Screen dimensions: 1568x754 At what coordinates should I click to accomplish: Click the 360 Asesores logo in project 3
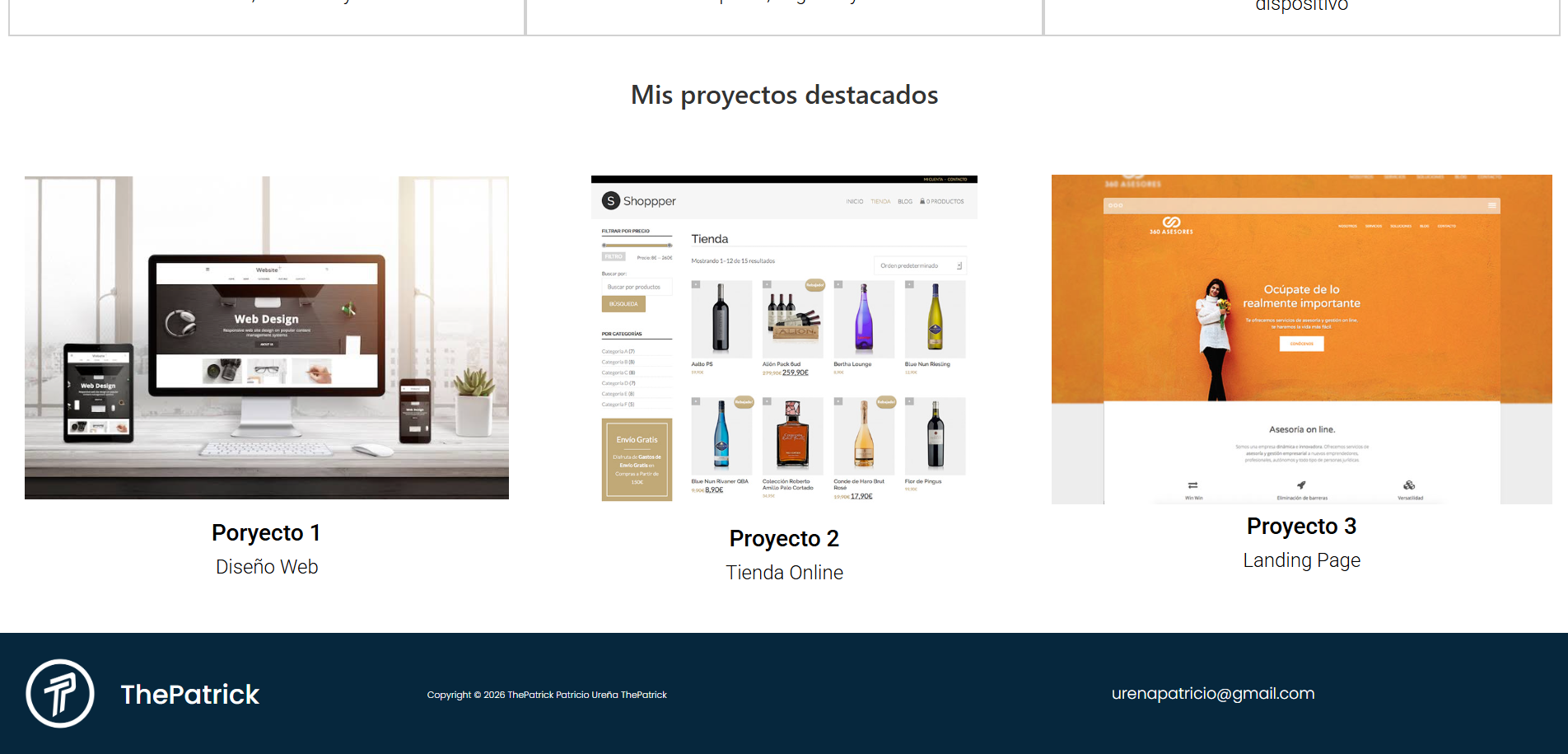pos(1171,226)
